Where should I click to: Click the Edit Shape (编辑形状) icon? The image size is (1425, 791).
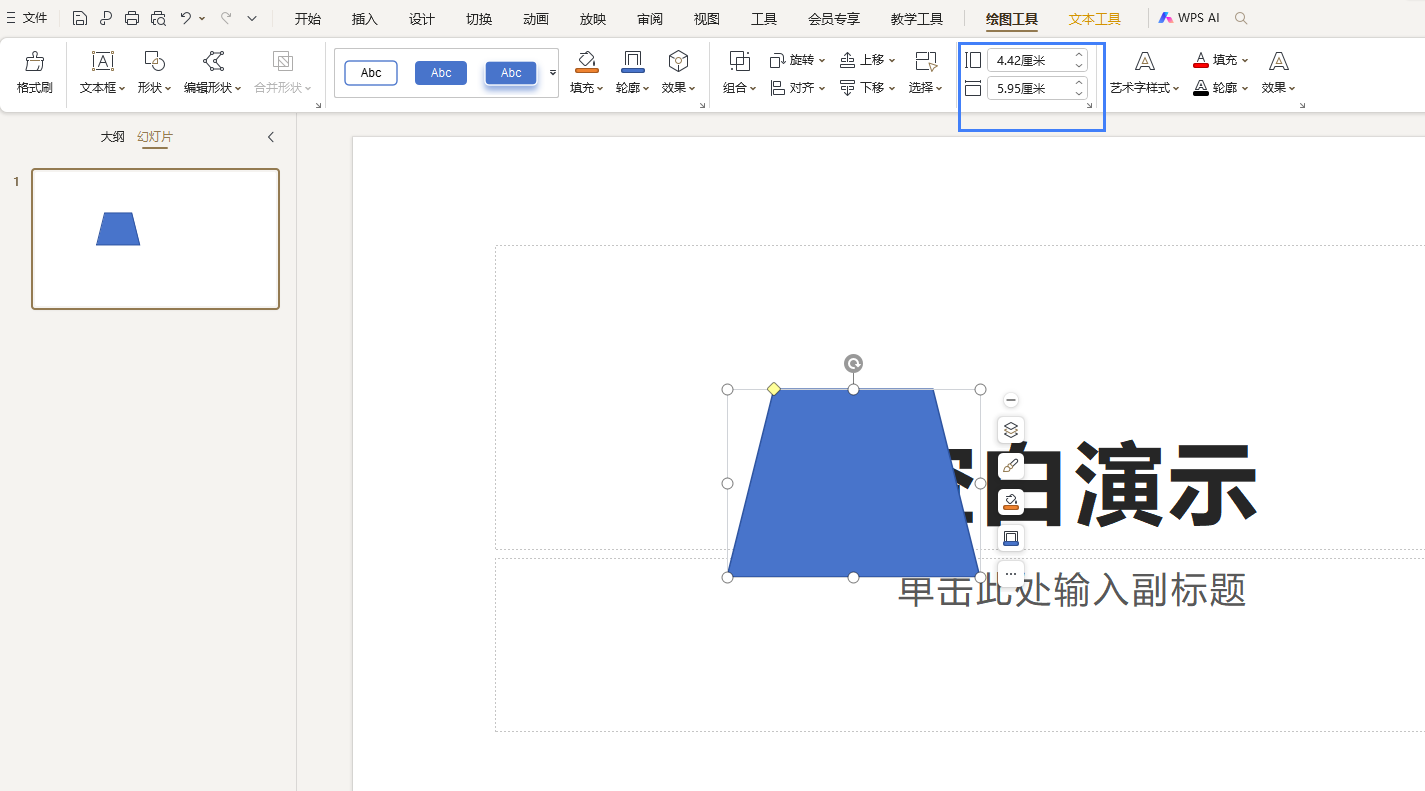coord(213,61)
